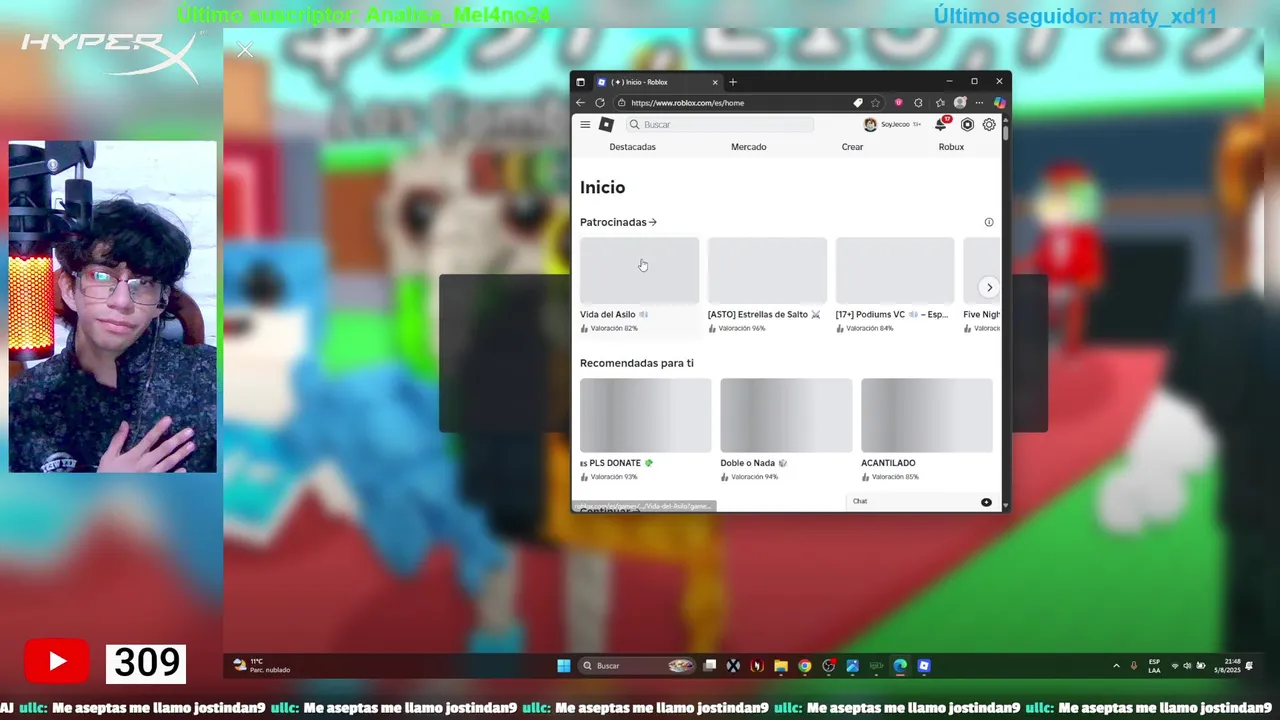Open PLS DONATE game thumbnail
Viewport: 1280px width, 720px height.
click(645, 415)
